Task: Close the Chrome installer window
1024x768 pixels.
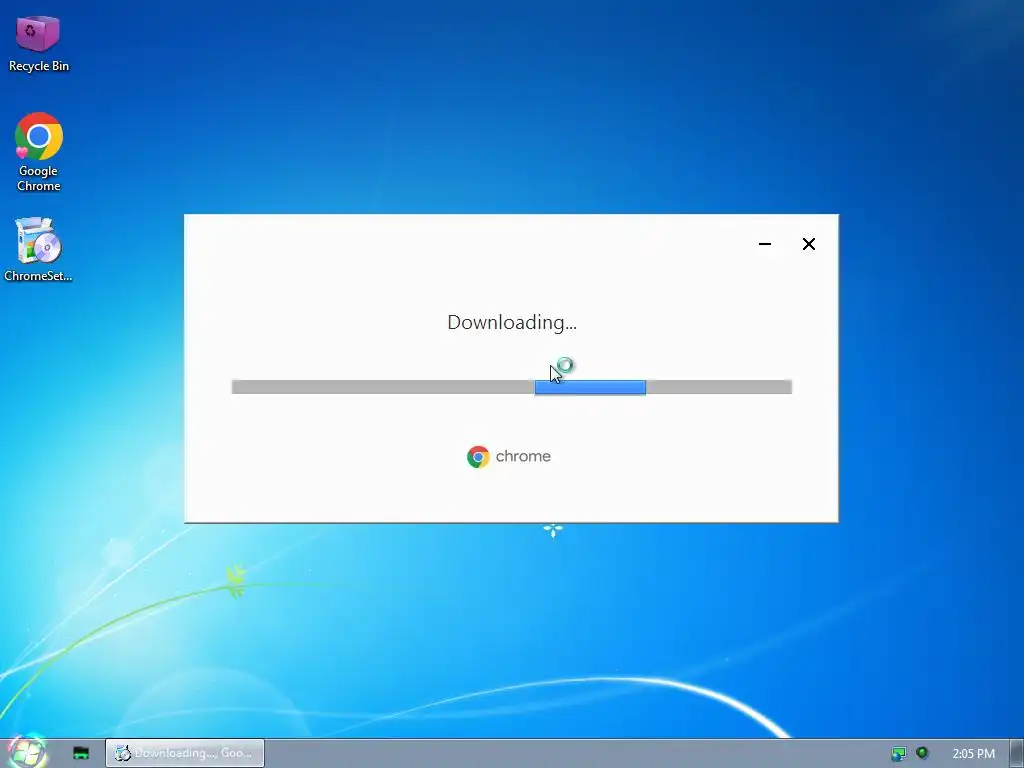Action: (808, 244)
